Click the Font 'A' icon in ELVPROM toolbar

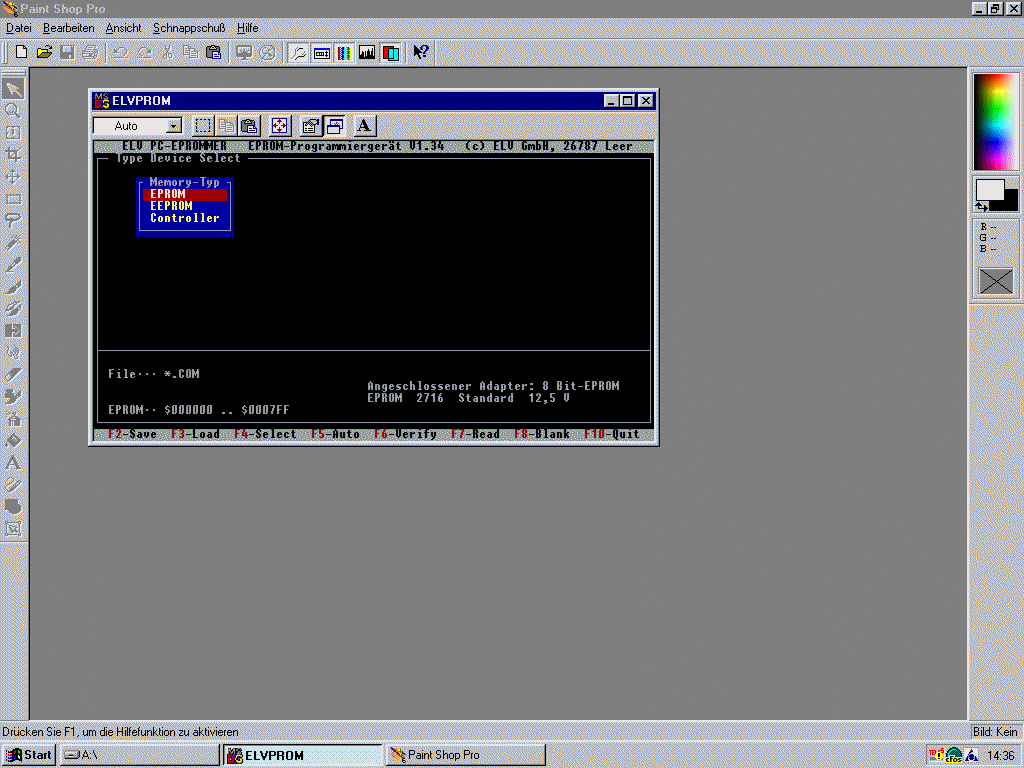tap(364, 125)
